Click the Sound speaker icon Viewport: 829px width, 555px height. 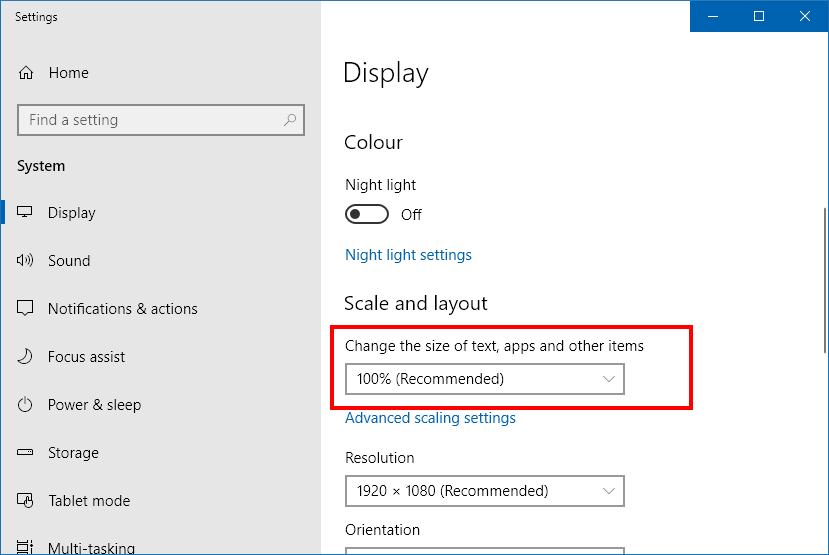pos(26,261)
